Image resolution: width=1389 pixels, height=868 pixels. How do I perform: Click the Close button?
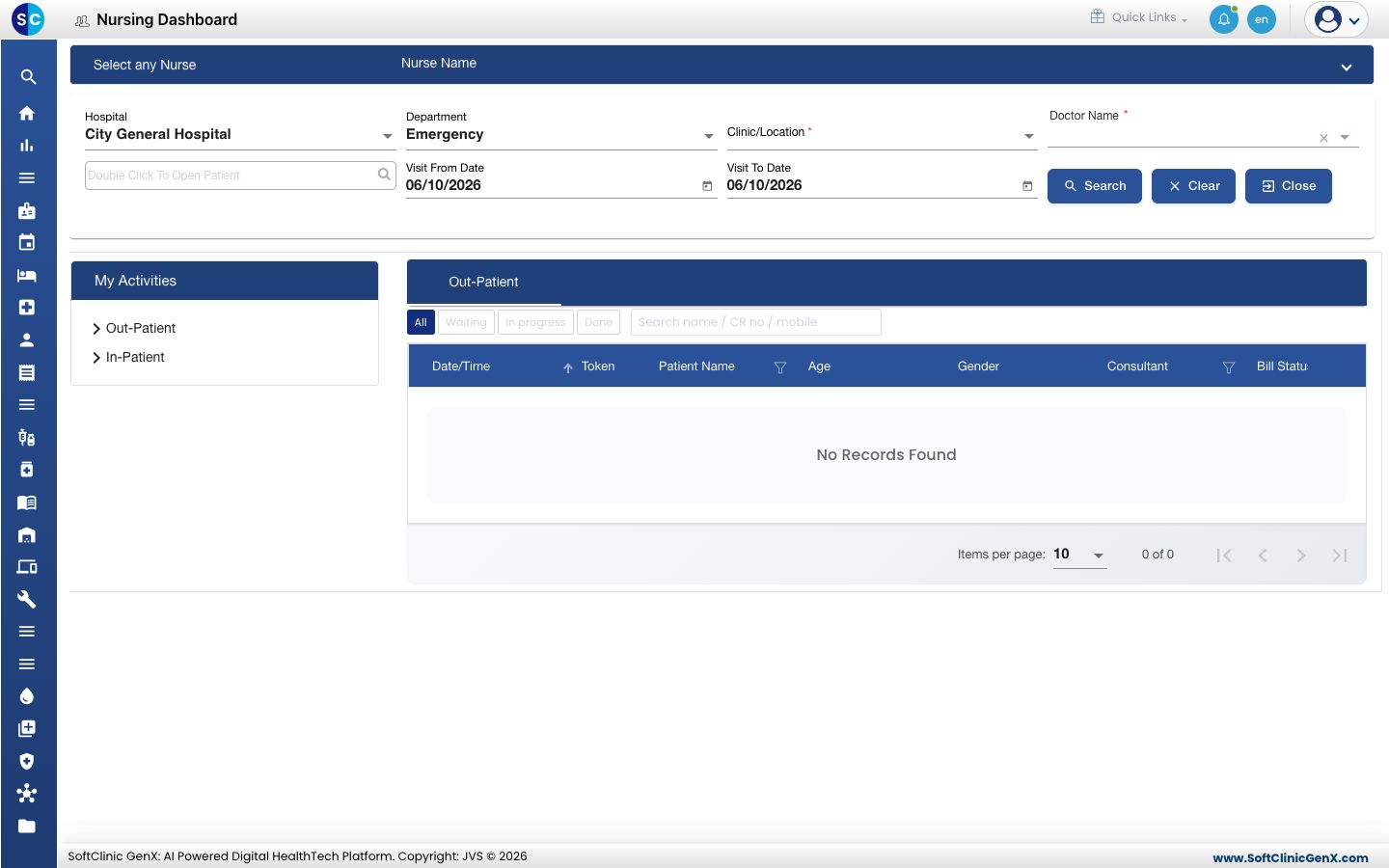pyautogui.click(x=1289, y=186)
